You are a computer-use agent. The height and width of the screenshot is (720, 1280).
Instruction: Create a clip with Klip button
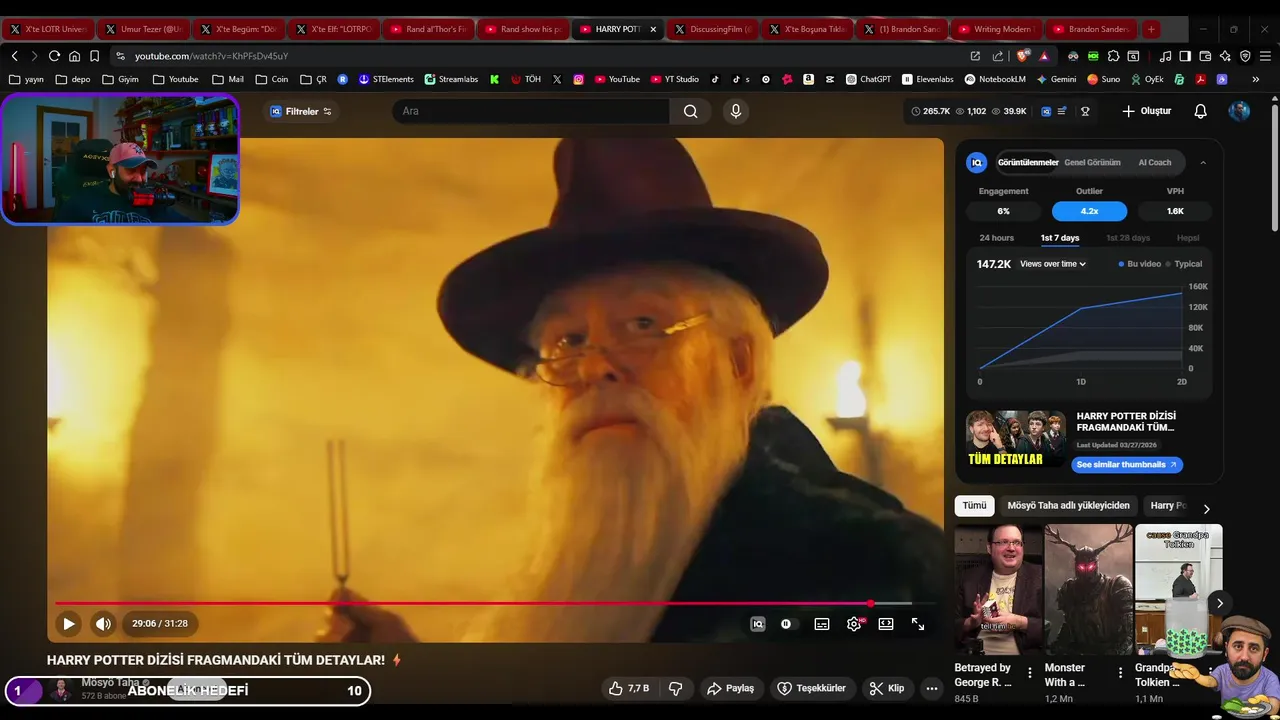point(887,688)
